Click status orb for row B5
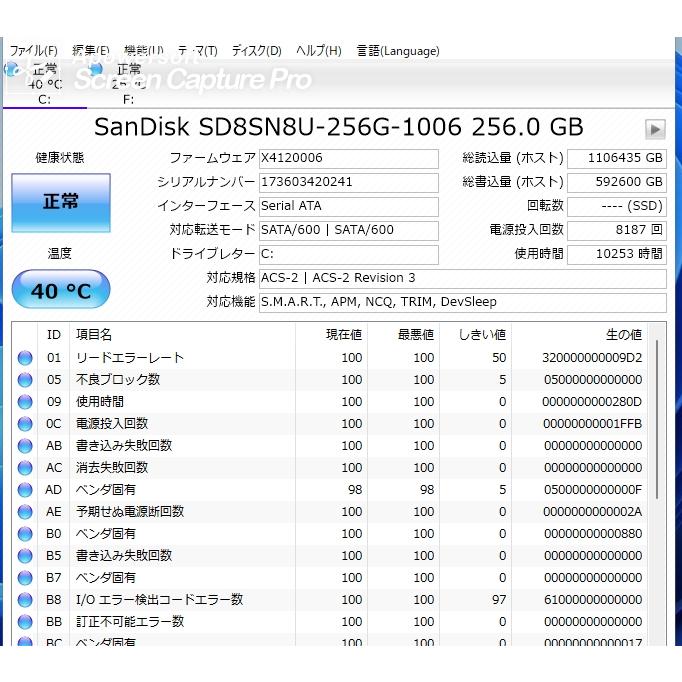 pyautogui.click(x=25, y=556)
